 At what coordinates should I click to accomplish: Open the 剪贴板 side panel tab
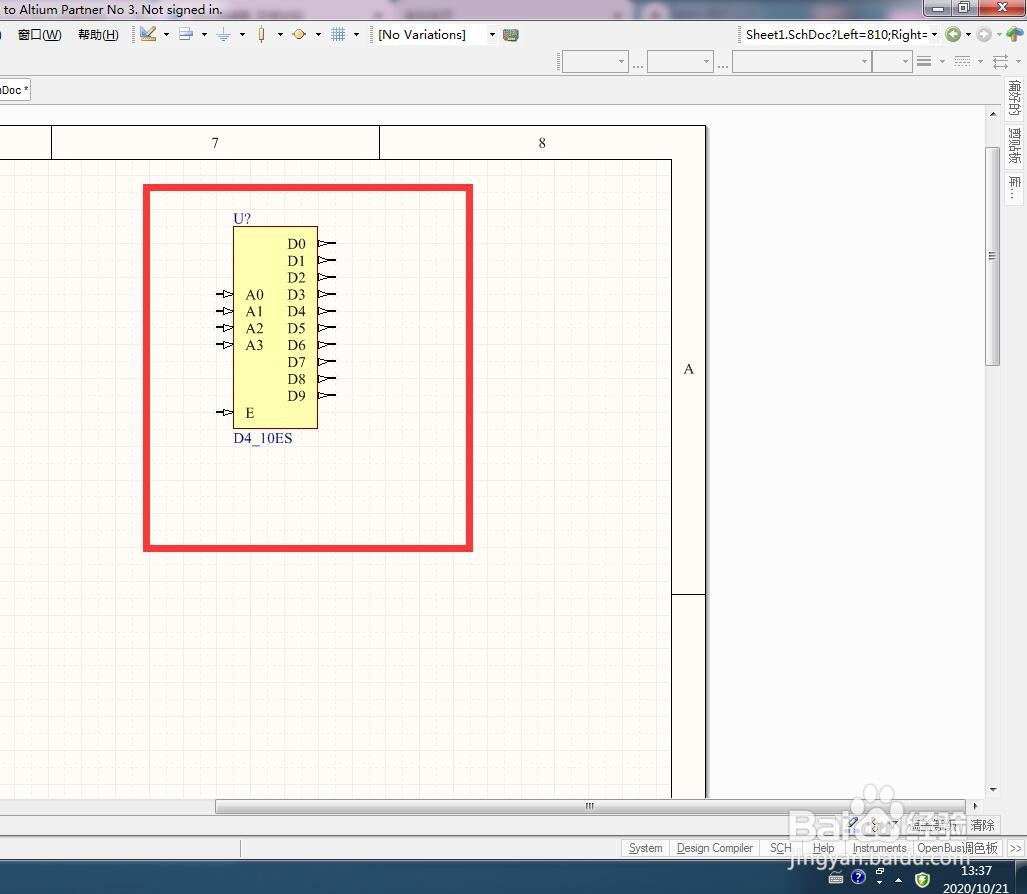click(1015, 145)
